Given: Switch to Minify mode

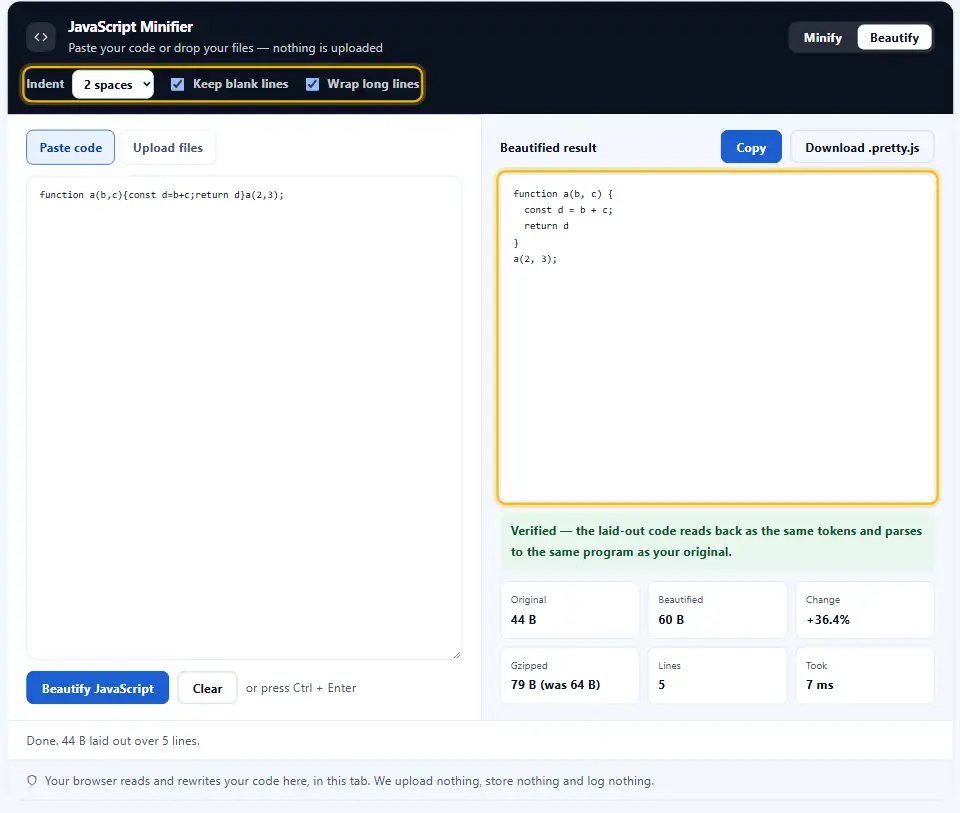Looking at the screenshot, I should pyautogui.click(x=822, y=37).
